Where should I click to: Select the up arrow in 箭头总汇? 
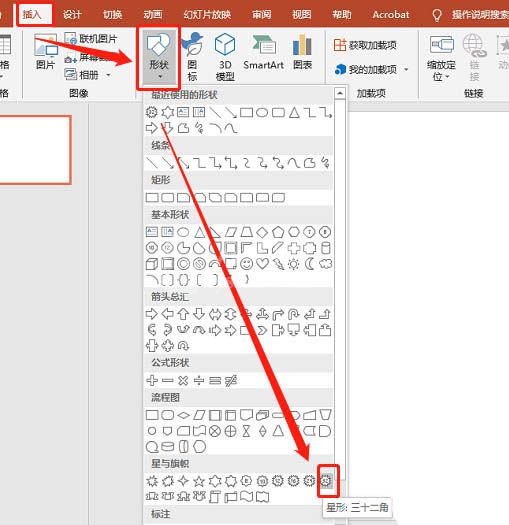183,314
